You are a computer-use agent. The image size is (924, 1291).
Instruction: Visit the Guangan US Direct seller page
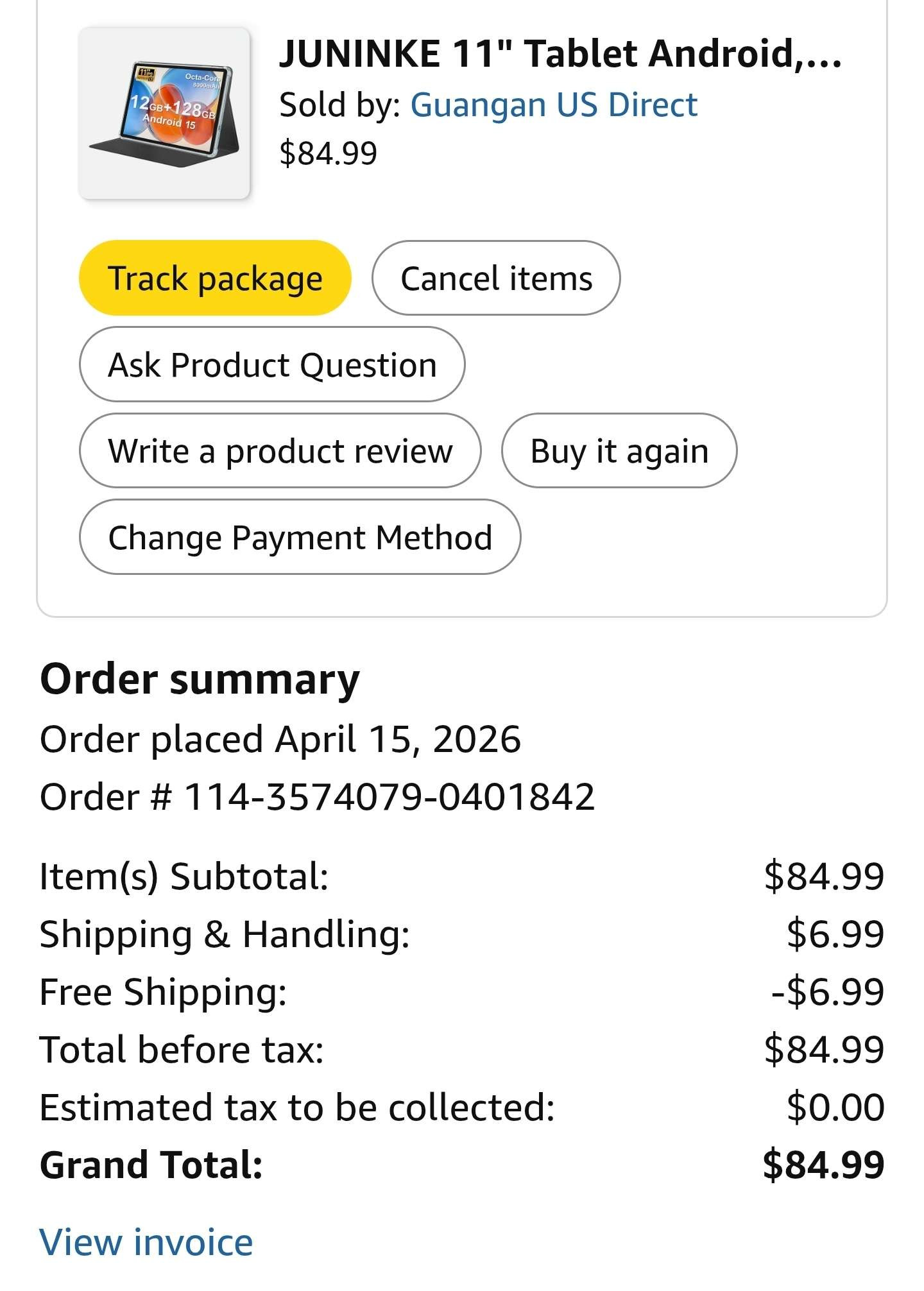pyautogui.click(x=553, y=105)
